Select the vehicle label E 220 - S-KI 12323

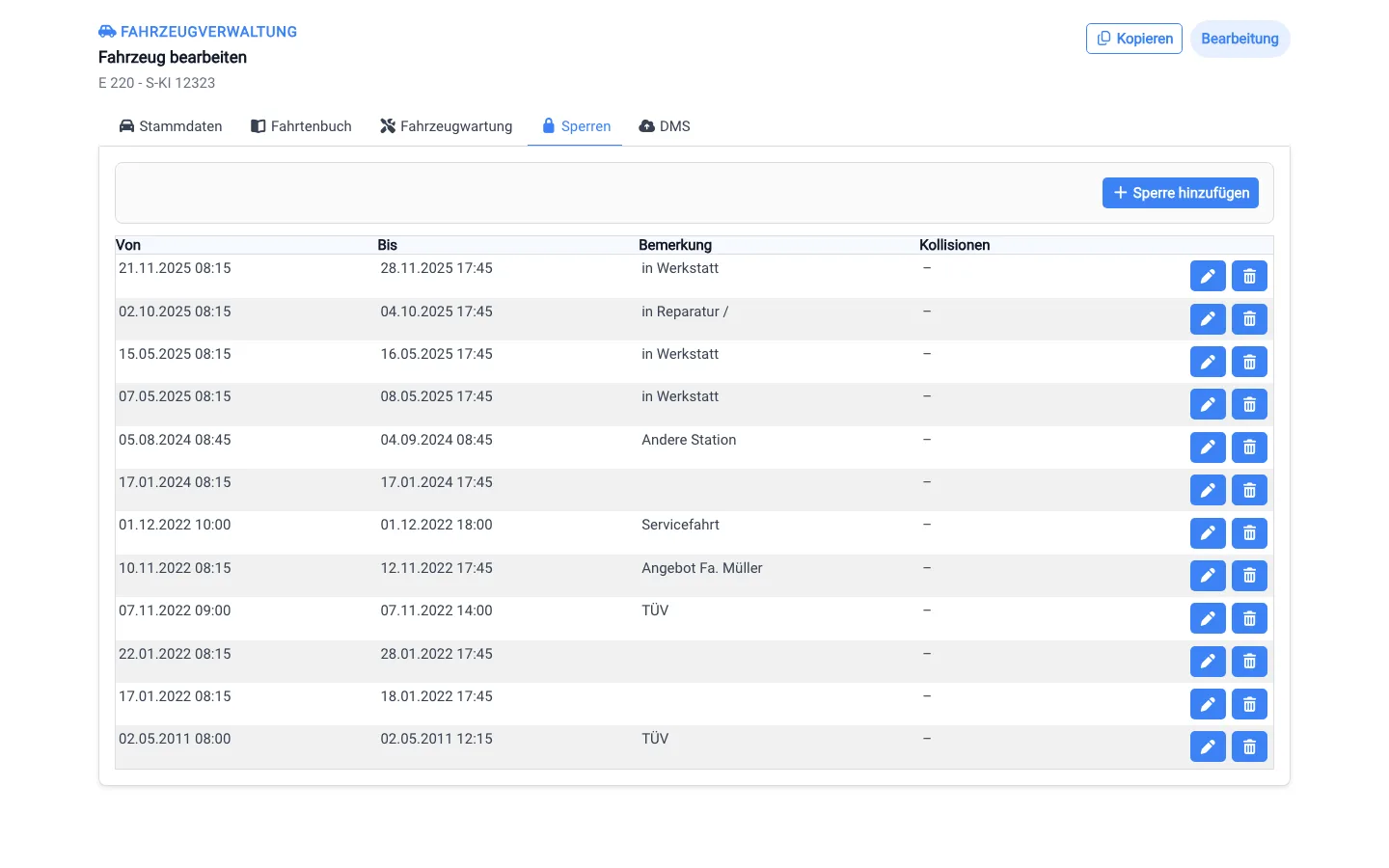[x=157, y=83]
